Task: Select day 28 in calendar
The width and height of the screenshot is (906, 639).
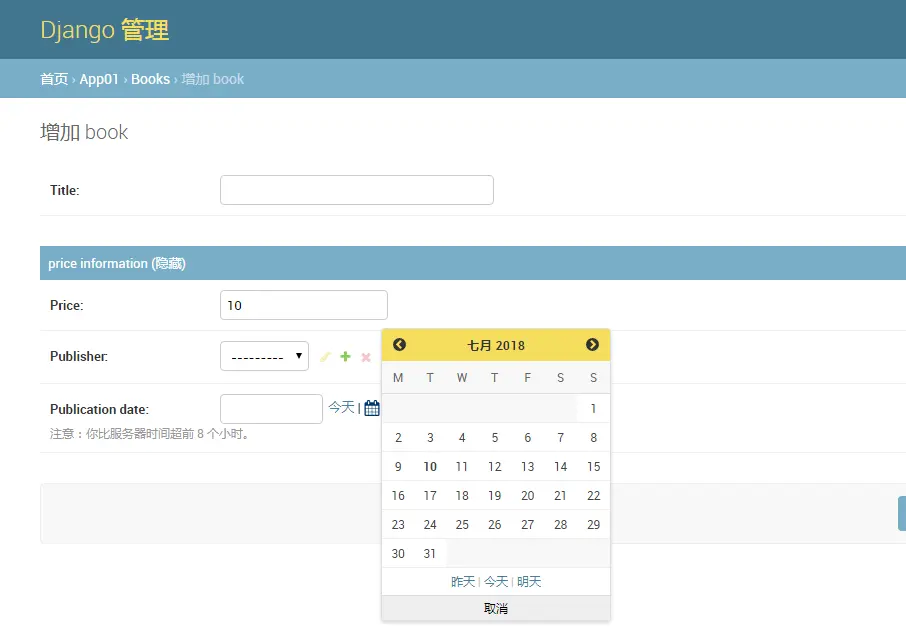Action: coord(560,524)
